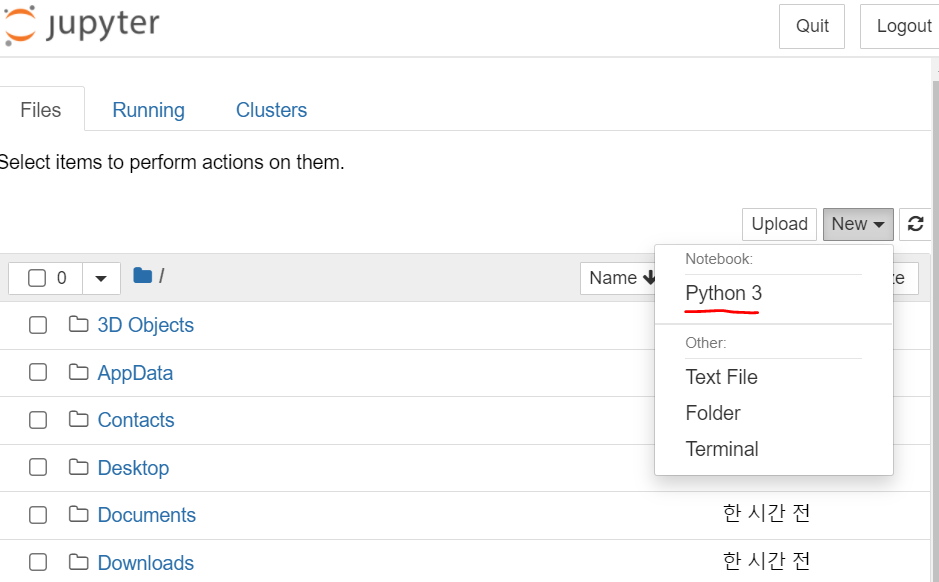The height and width of the screenshot is (582, 939).
Task: Tick the checkbox beside 3D Objects
Action: [x=38, y=325]
